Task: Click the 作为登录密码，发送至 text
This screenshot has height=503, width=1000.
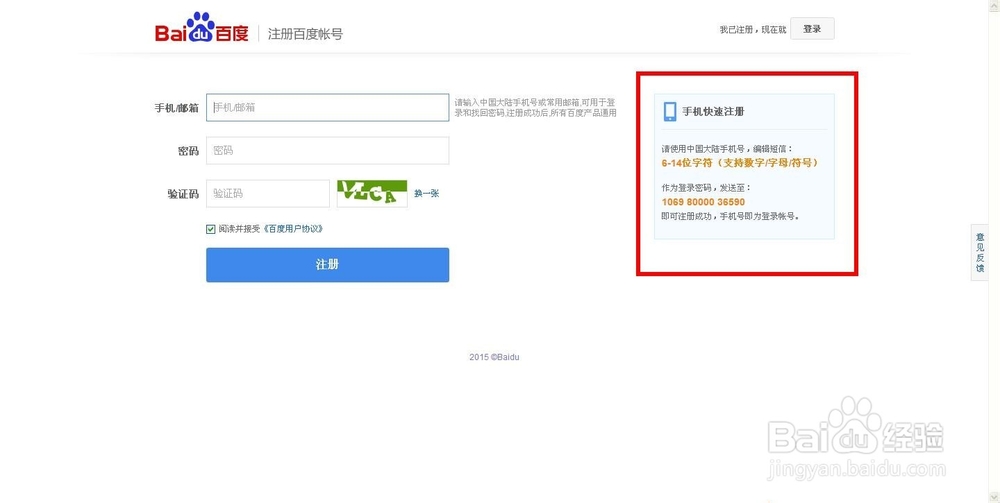Action: (707, 188)
